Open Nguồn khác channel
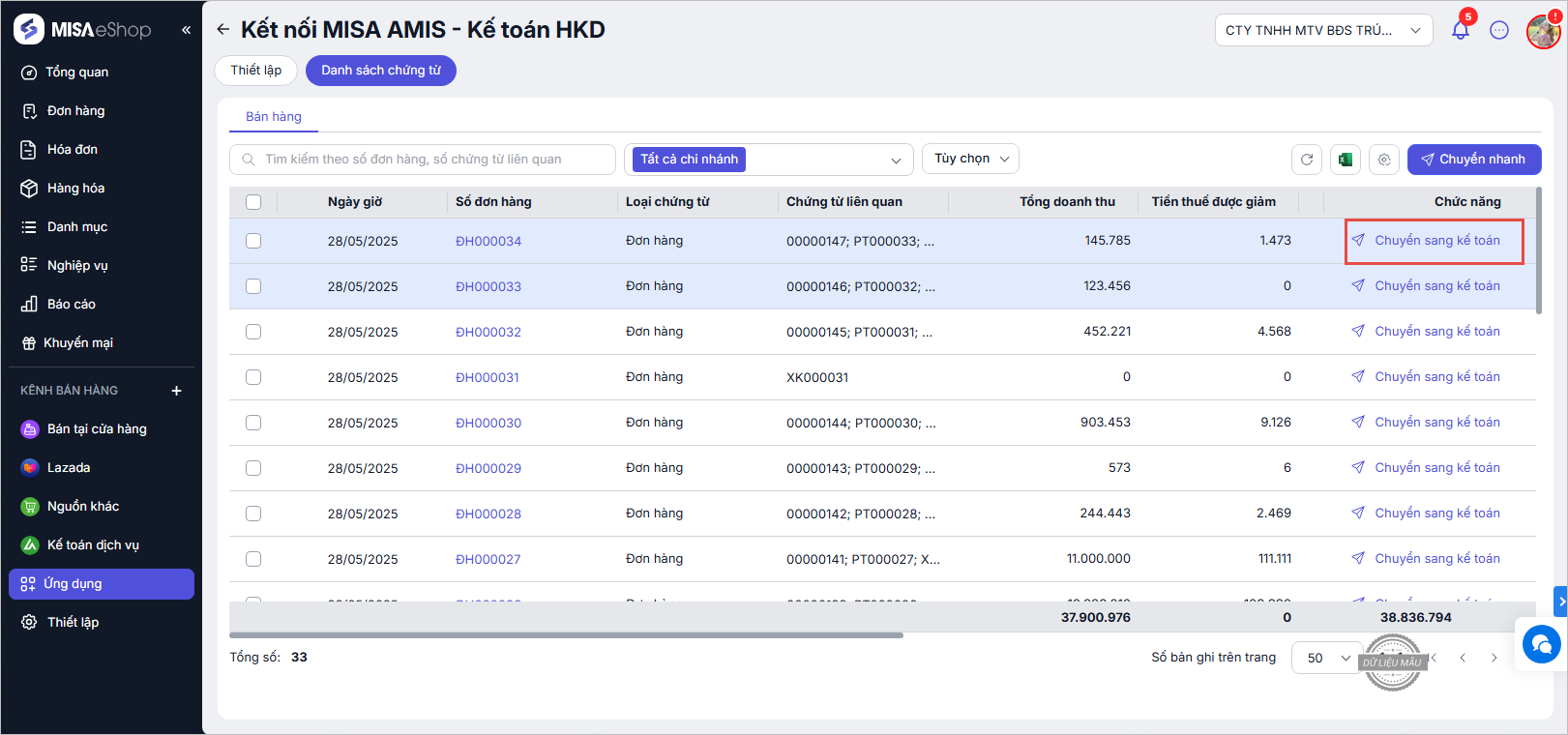Viewport: 1568px width, 735px height. point(102,507)
